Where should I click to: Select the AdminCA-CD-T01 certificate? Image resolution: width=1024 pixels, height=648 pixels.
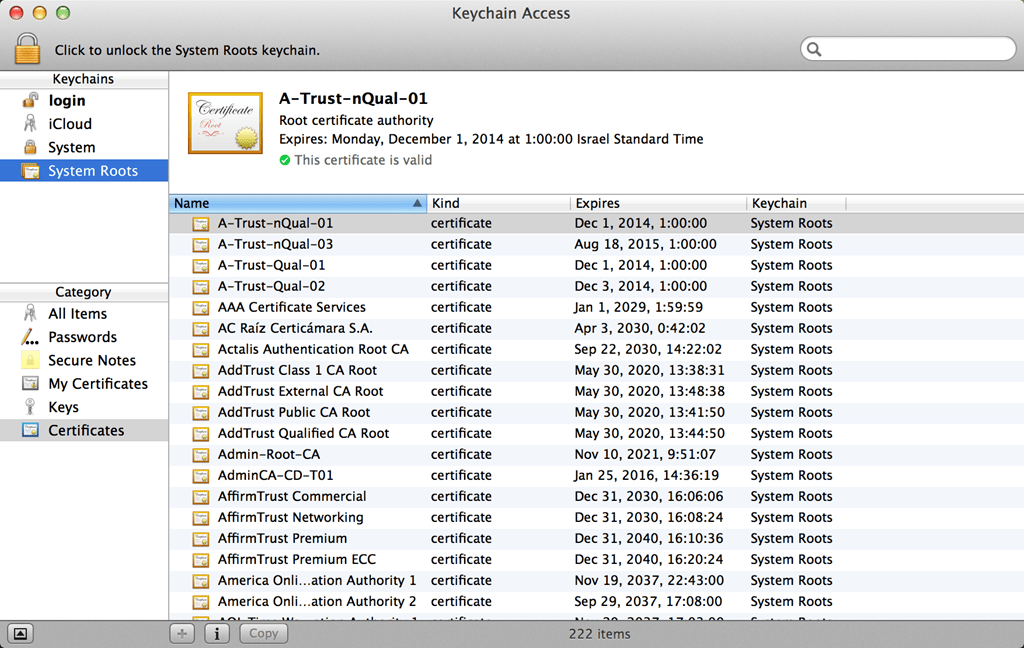(596, 476)
